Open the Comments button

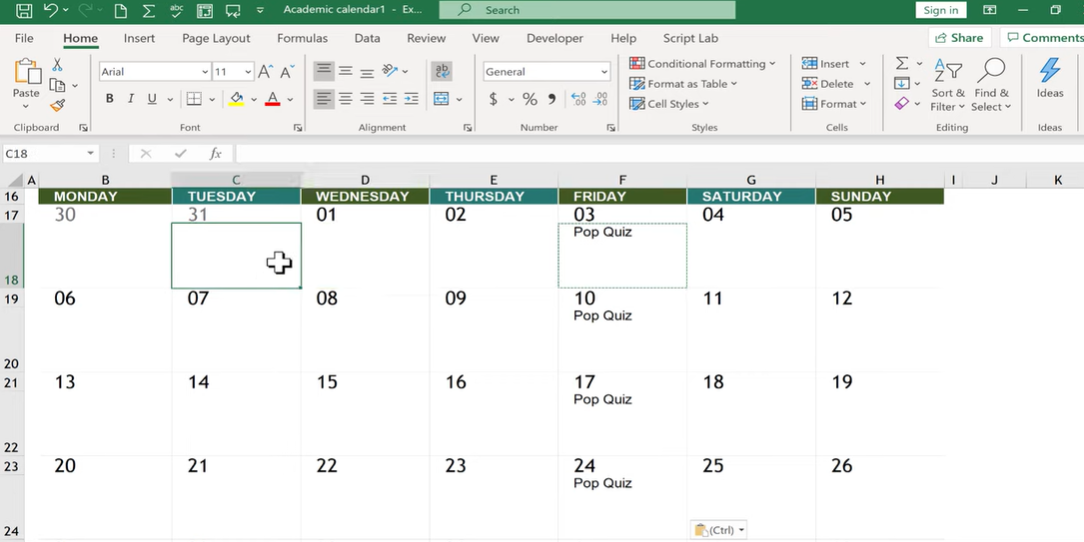click(x=1042, y=38)
